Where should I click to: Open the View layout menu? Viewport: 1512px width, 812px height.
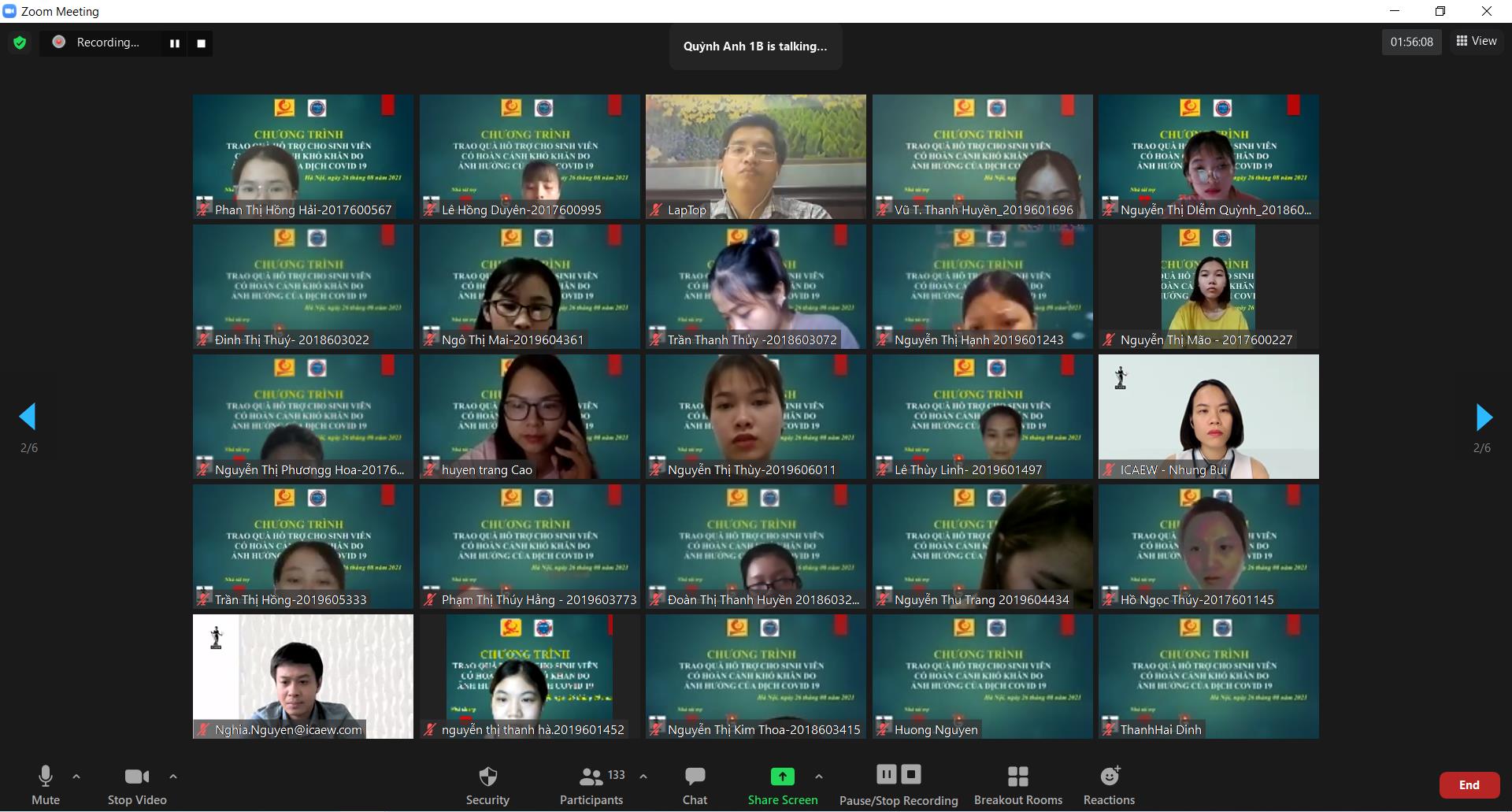pos(1477,41)
